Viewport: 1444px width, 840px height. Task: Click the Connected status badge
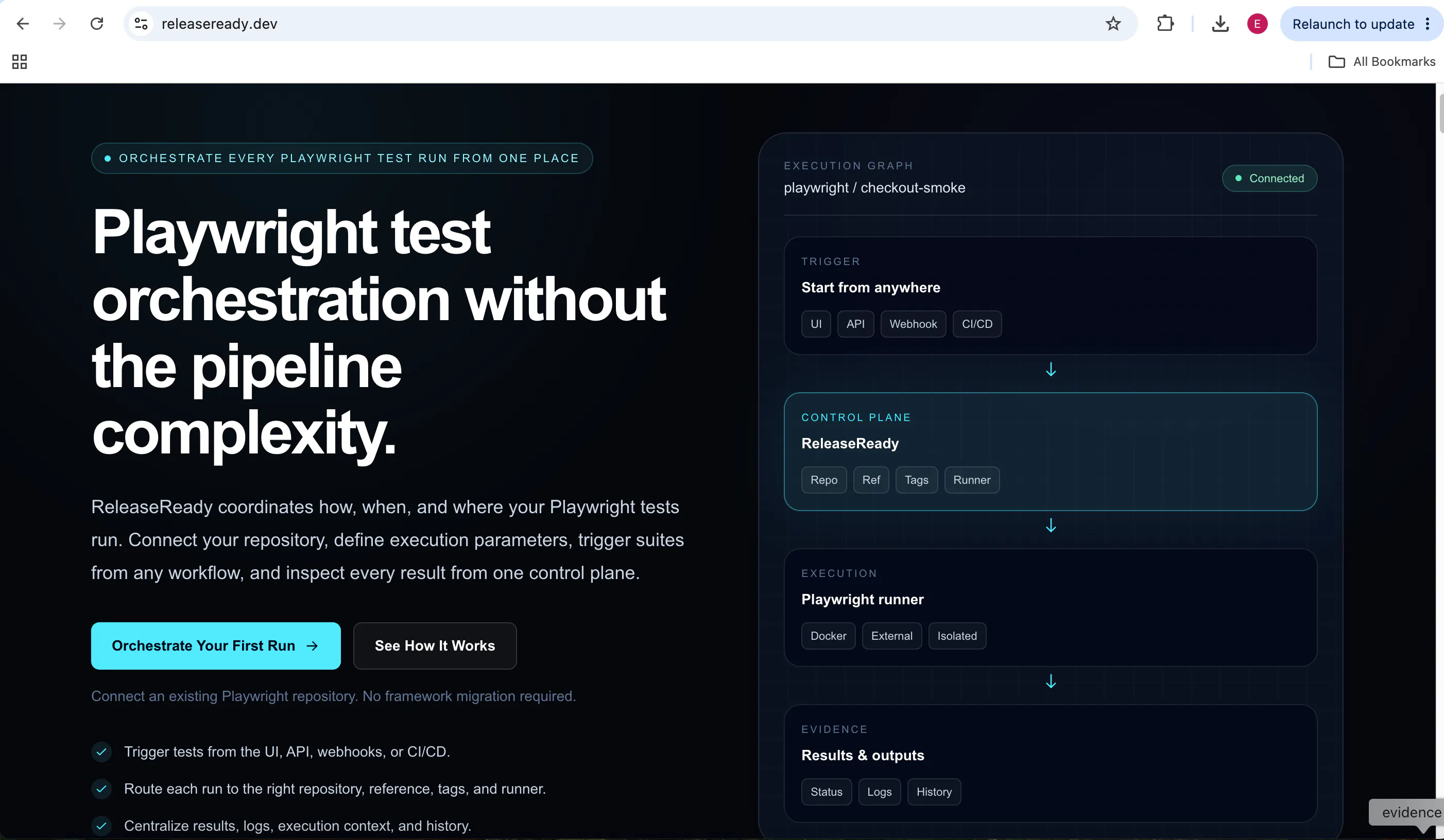coord(1270,178)
